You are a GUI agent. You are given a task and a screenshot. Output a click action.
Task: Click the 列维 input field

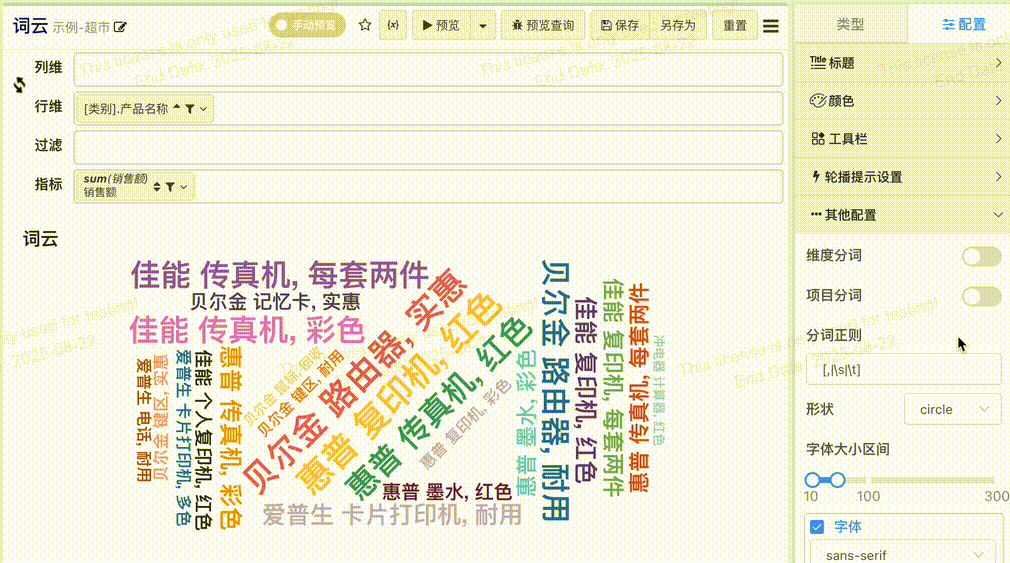(428, 69)
